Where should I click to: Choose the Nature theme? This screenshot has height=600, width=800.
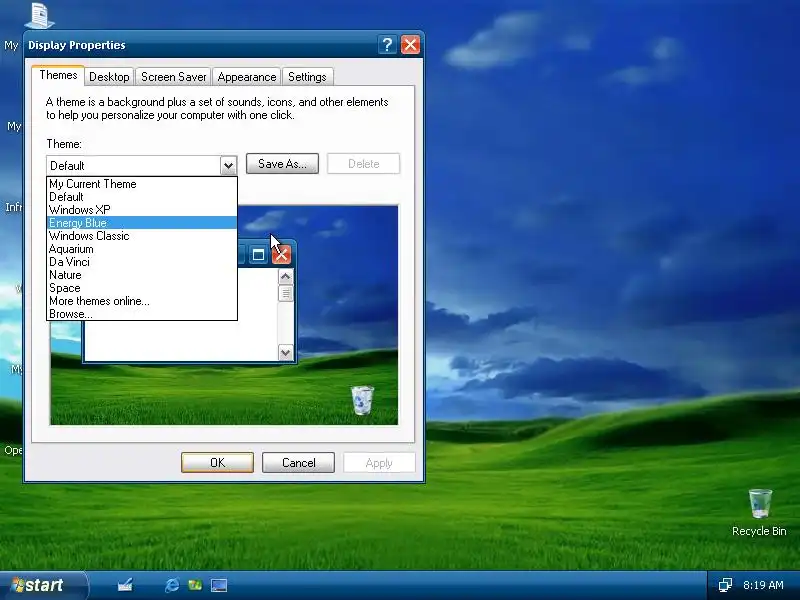(142, 275)
